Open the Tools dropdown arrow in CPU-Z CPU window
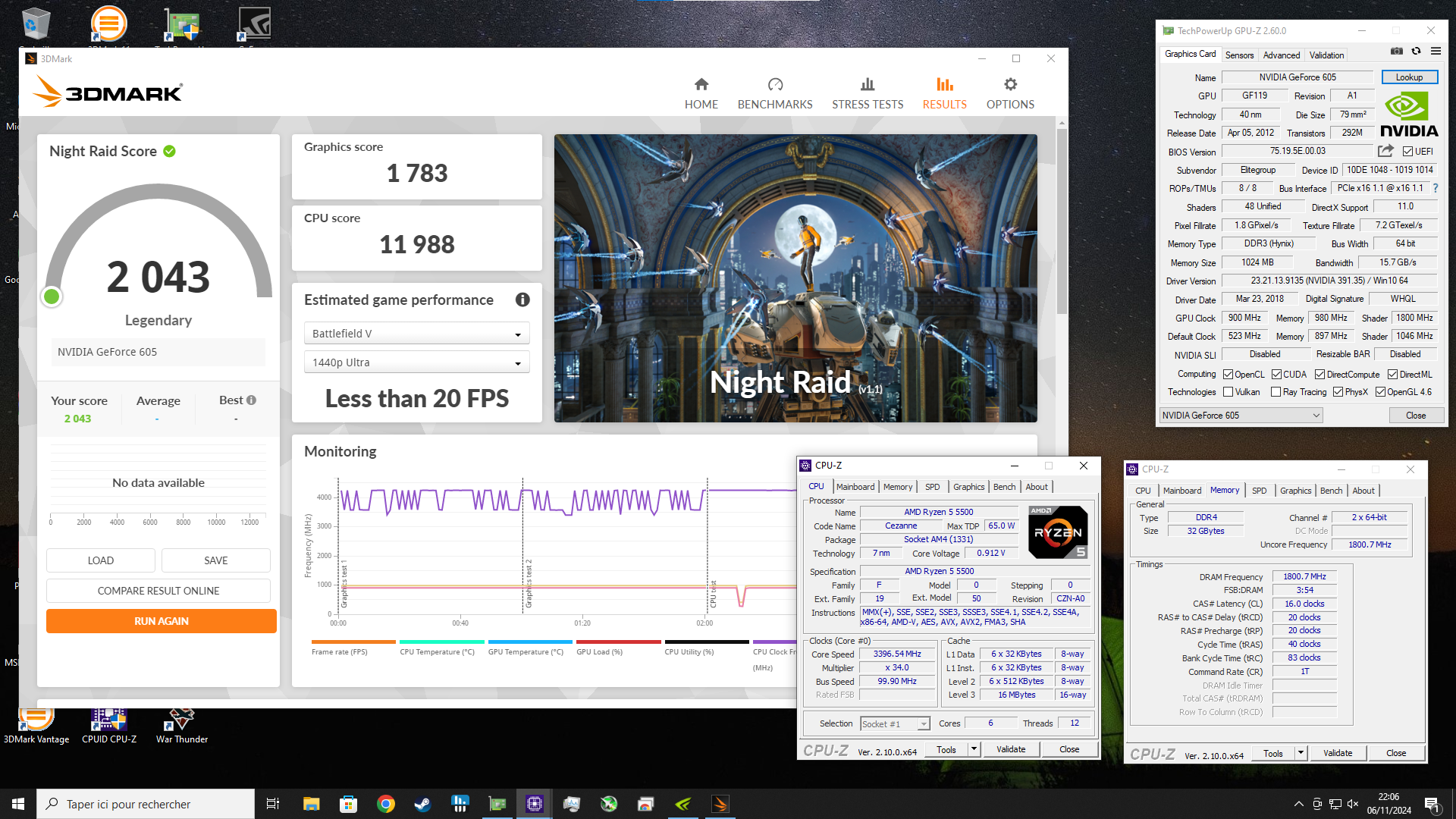The height and width of the screenshot is (819, 1456). (x=974, y=749)
